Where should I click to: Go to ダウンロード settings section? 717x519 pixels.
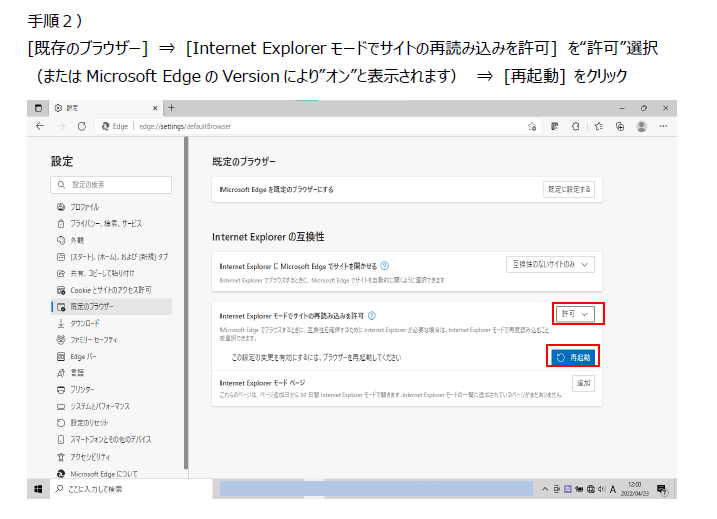click(85, 323)
